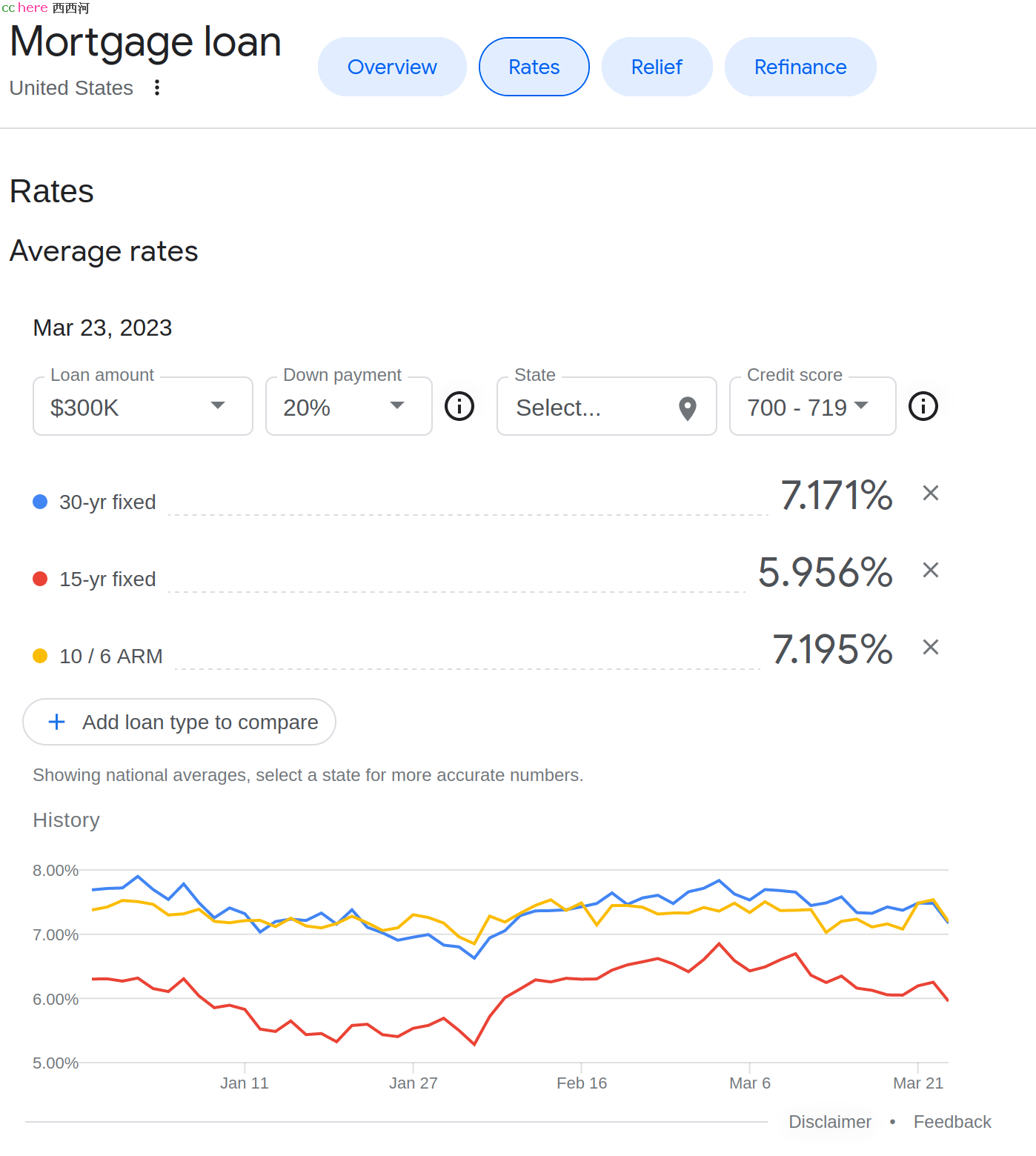
Task: Switch to the Refinance tab
Action: 800,67
